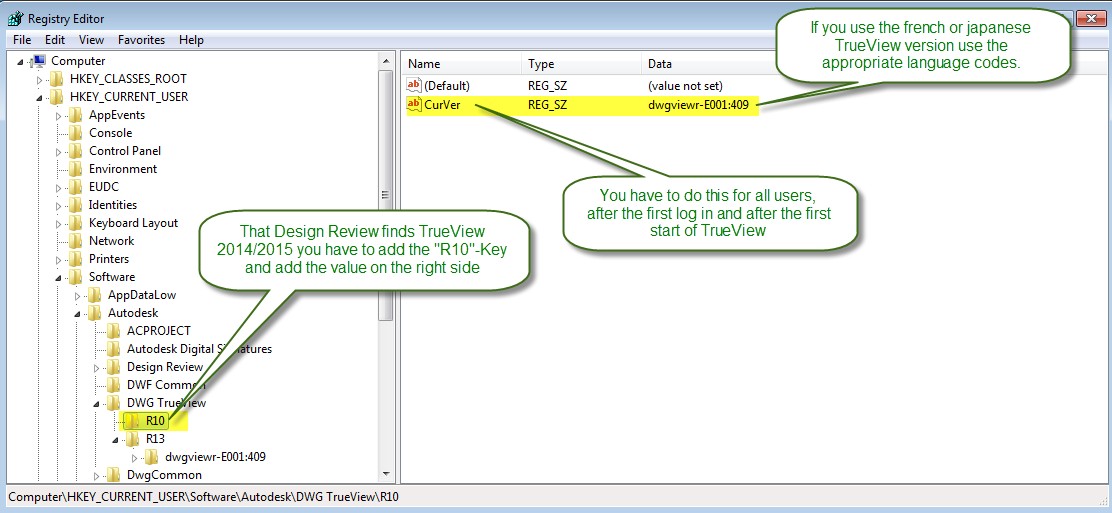This screenshot has height=513, width=1112.
Task: Collapse the HKEY_CURRENT_USER node
Action: point(40,97)
